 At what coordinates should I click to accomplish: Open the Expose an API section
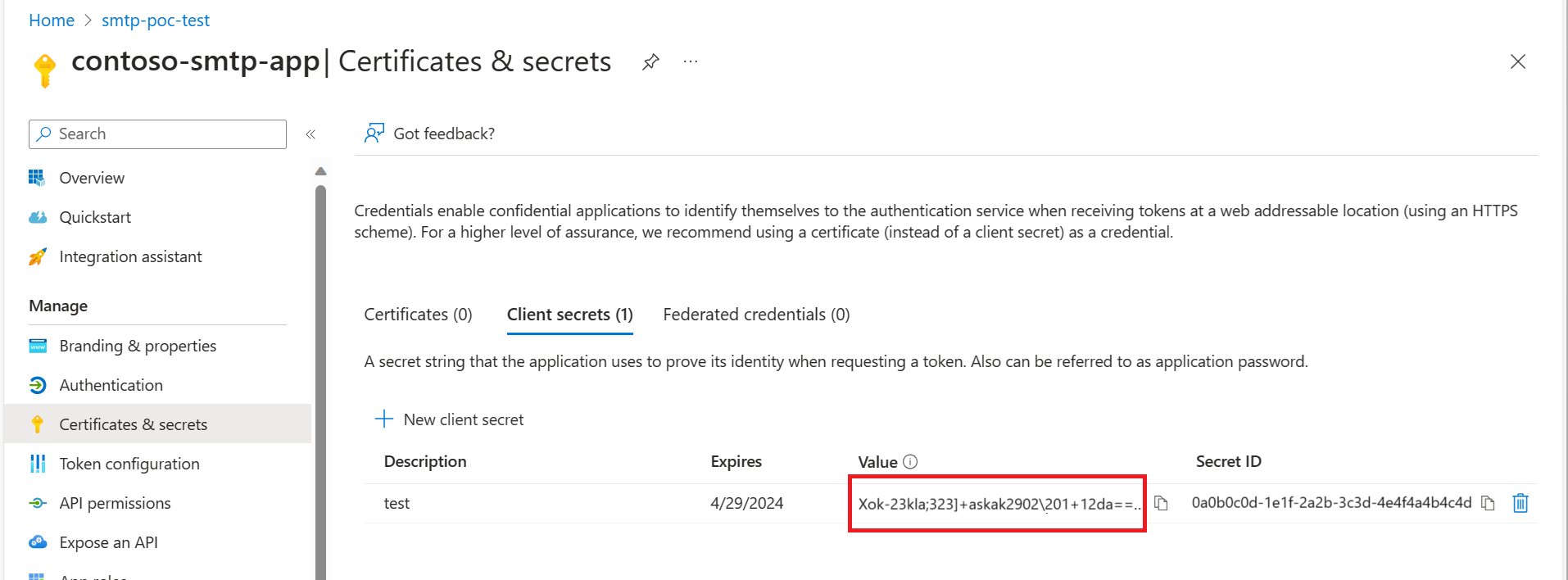(107, 541)
